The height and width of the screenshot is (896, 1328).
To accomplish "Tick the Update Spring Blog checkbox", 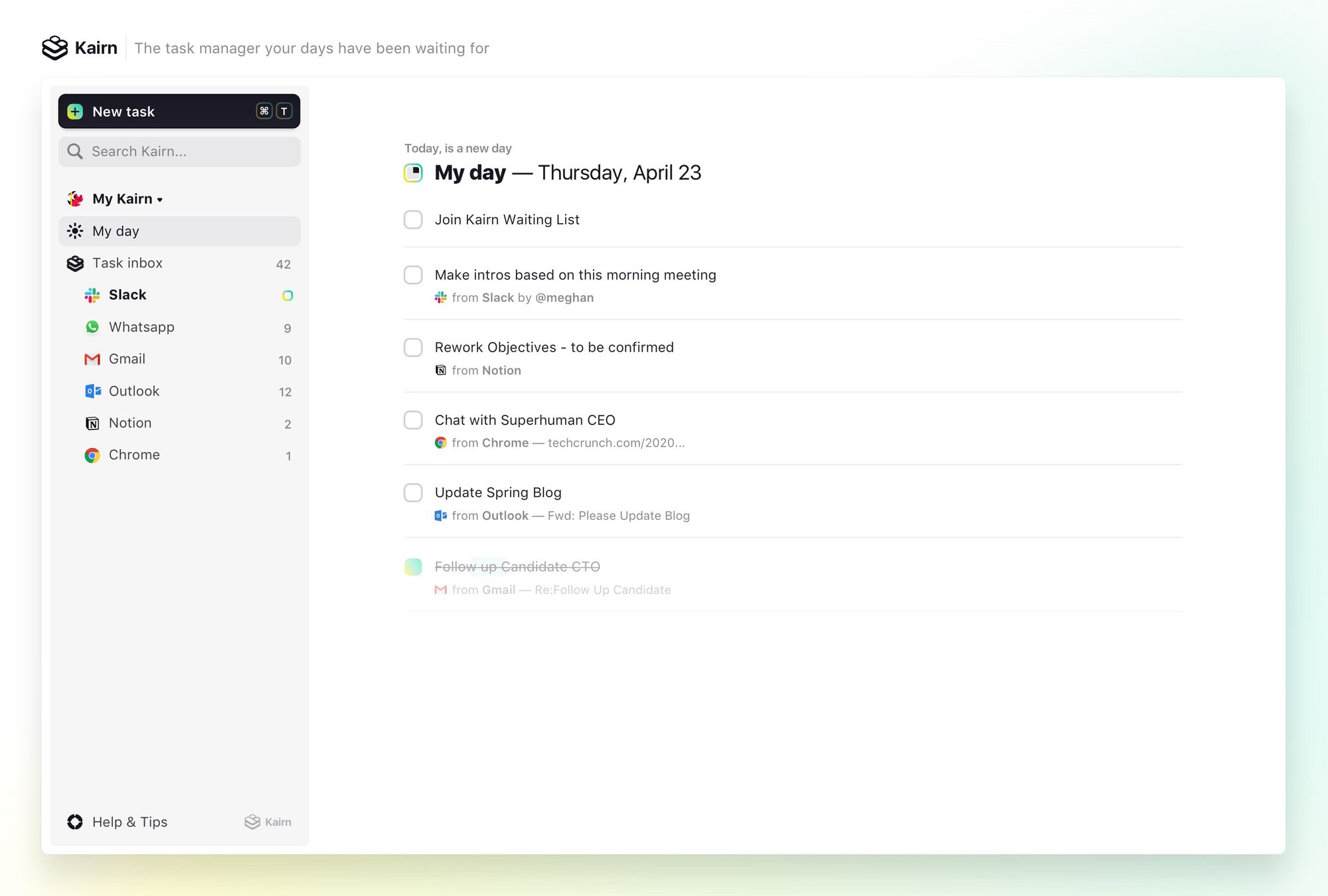I will 413,492.
